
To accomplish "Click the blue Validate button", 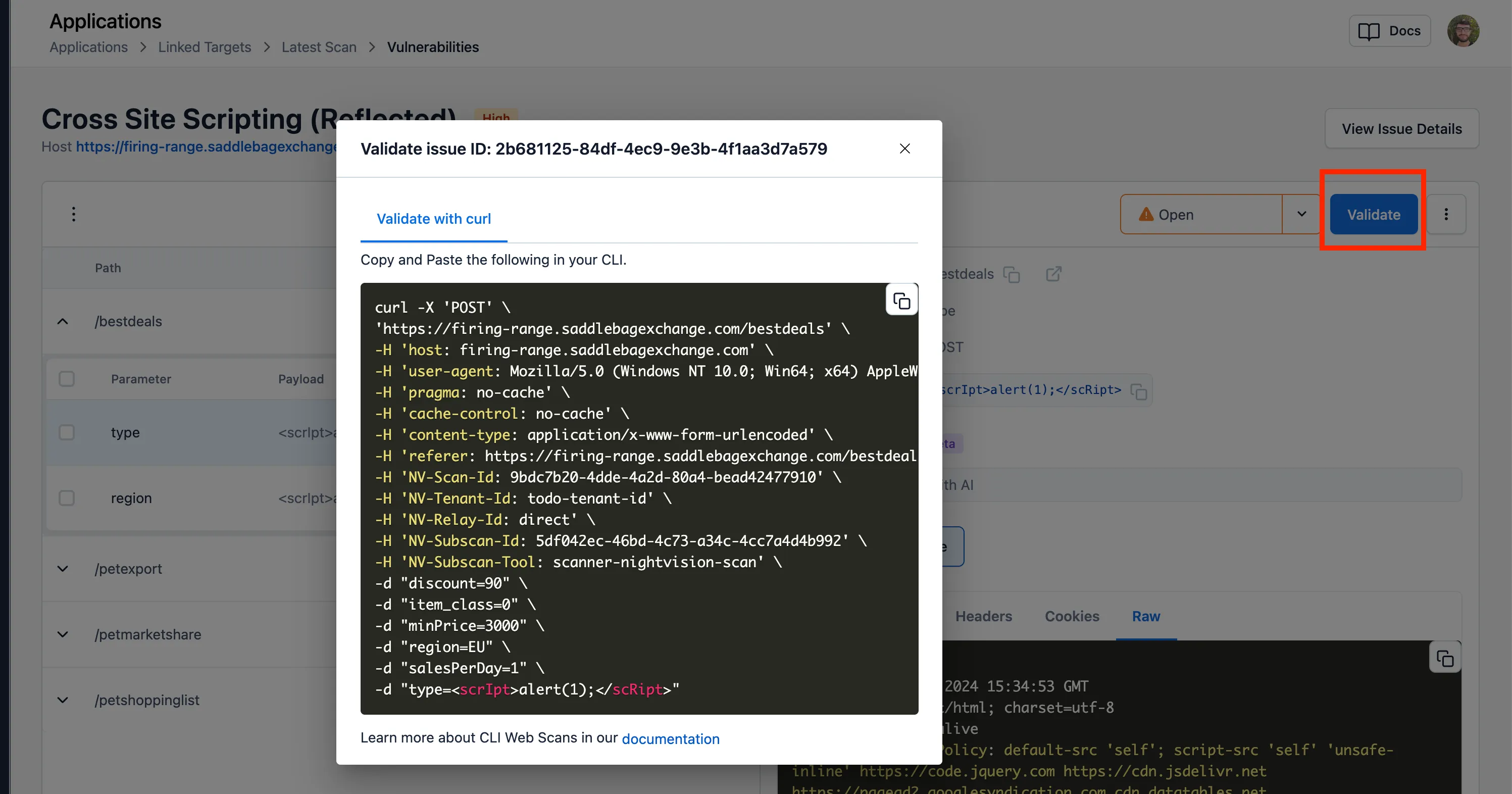I will point(1374,214).
